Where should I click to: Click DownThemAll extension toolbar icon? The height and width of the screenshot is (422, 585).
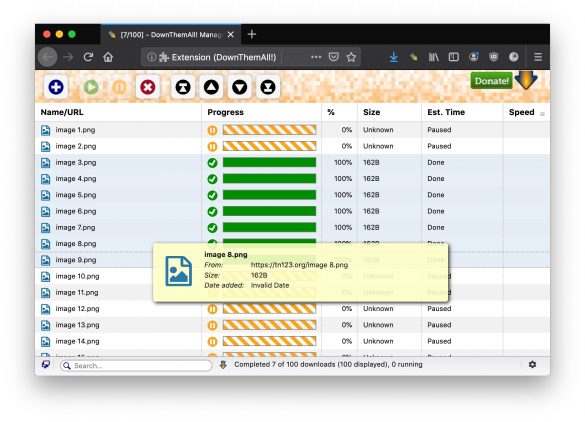click(x=413, y=57)
